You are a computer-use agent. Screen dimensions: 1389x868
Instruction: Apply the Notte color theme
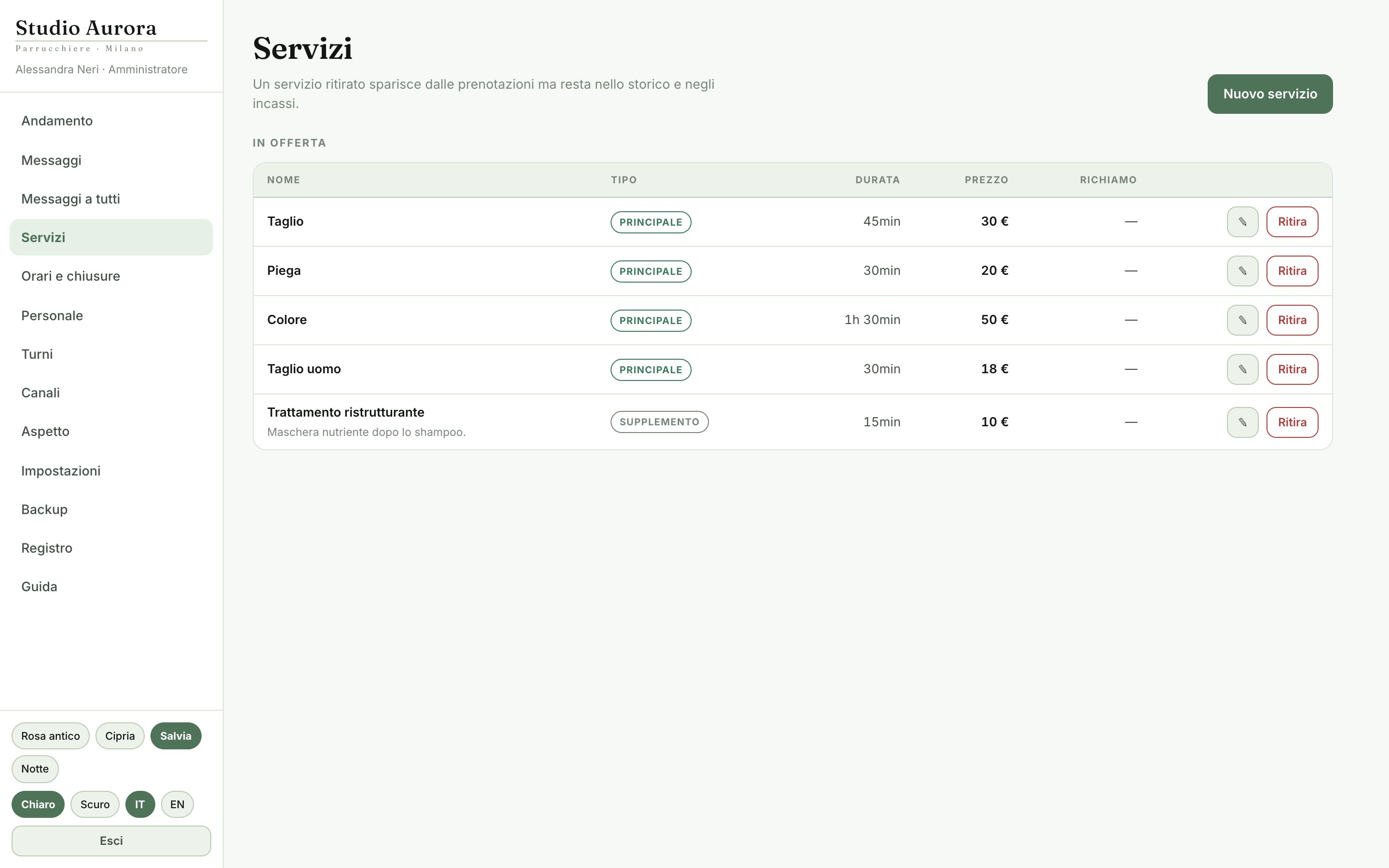point(35,769)
